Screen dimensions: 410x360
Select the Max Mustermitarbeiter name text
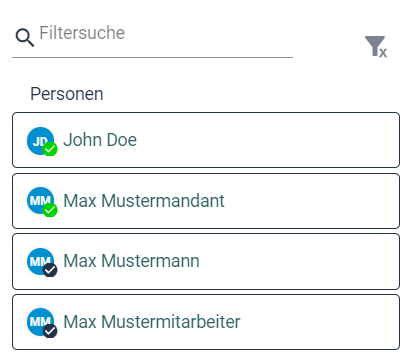point(152,322)
